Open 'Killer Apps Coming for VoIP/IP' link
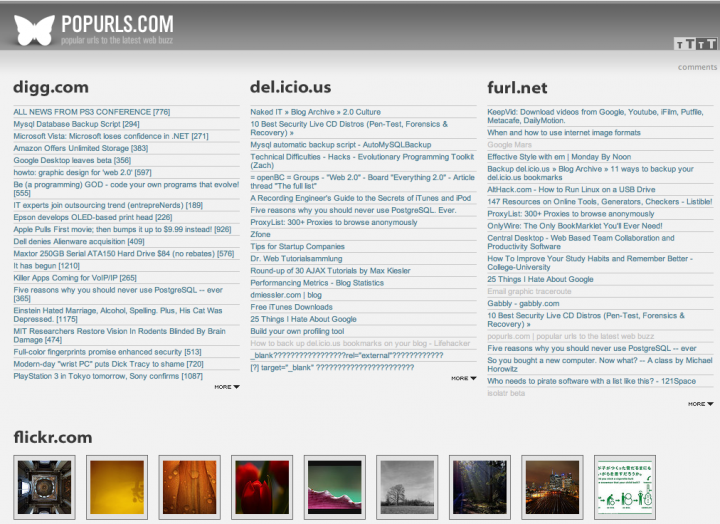This screenshot has width=720, height=524. (75, 278)
